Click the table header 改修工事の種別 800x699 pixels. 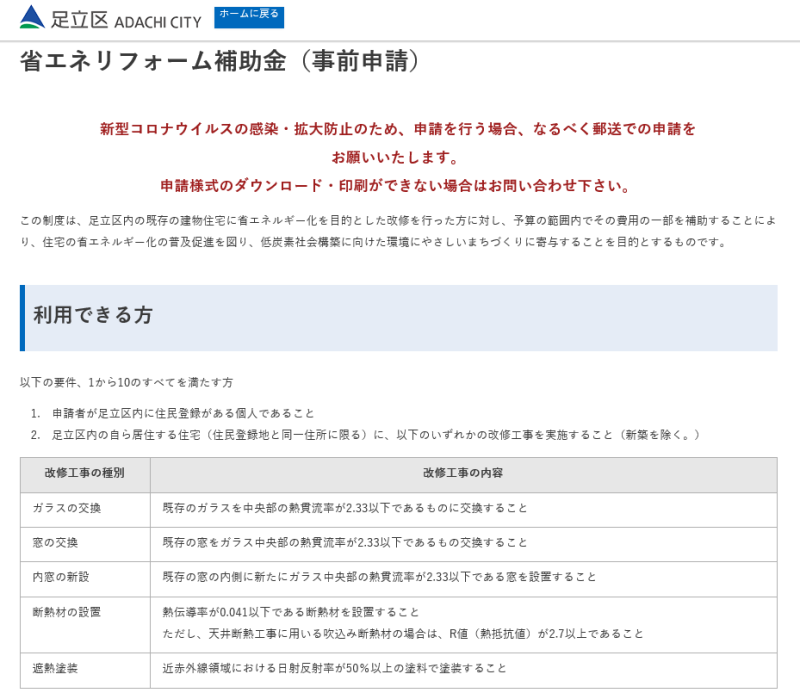coord(85,475)
